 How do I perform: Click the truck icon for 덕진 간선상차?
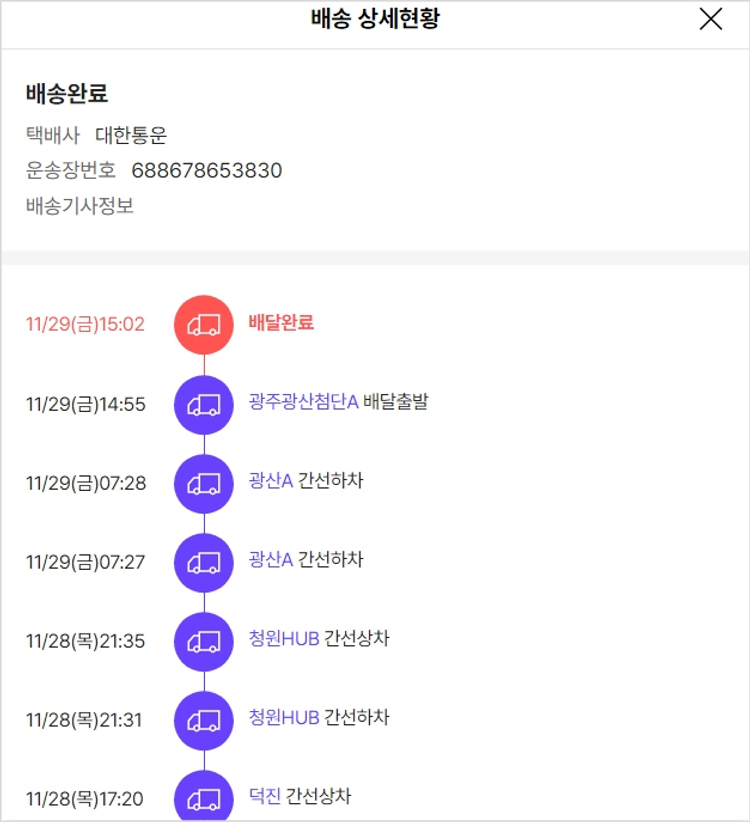[x=204, y=798]
